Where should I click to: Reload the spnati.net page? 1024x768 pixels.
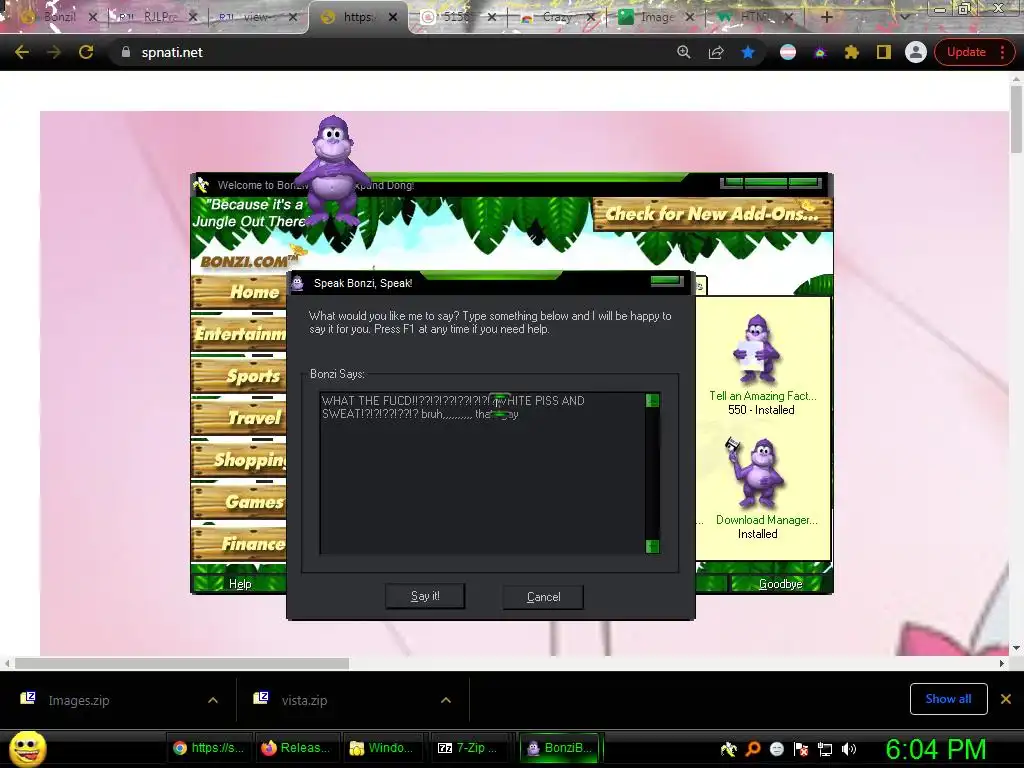click(x=86, y=52)
